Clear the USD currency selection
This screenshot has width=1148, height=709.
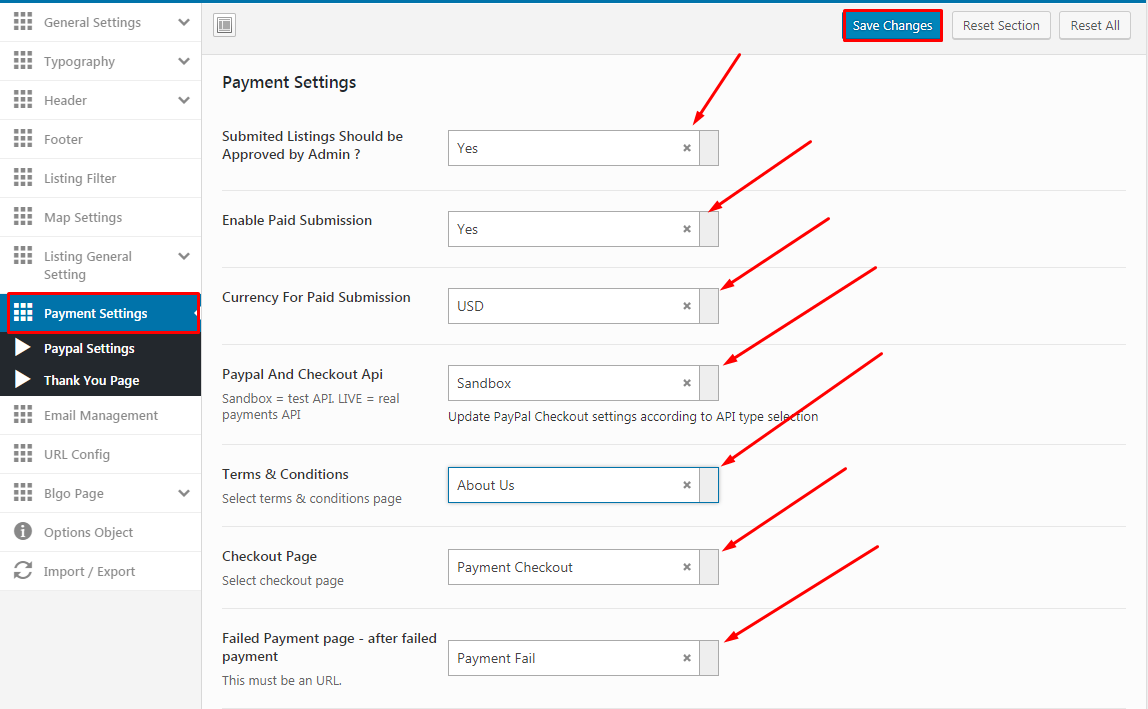687,306
